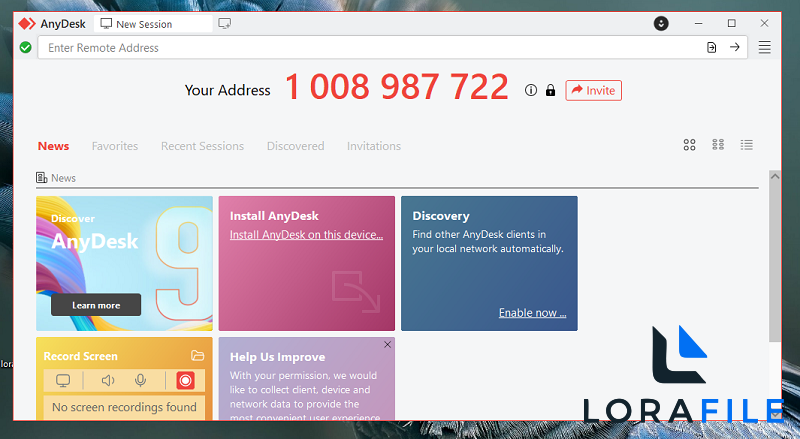Select the News tab
Viewport: 800px width, 439px height.
pos(54,146)
